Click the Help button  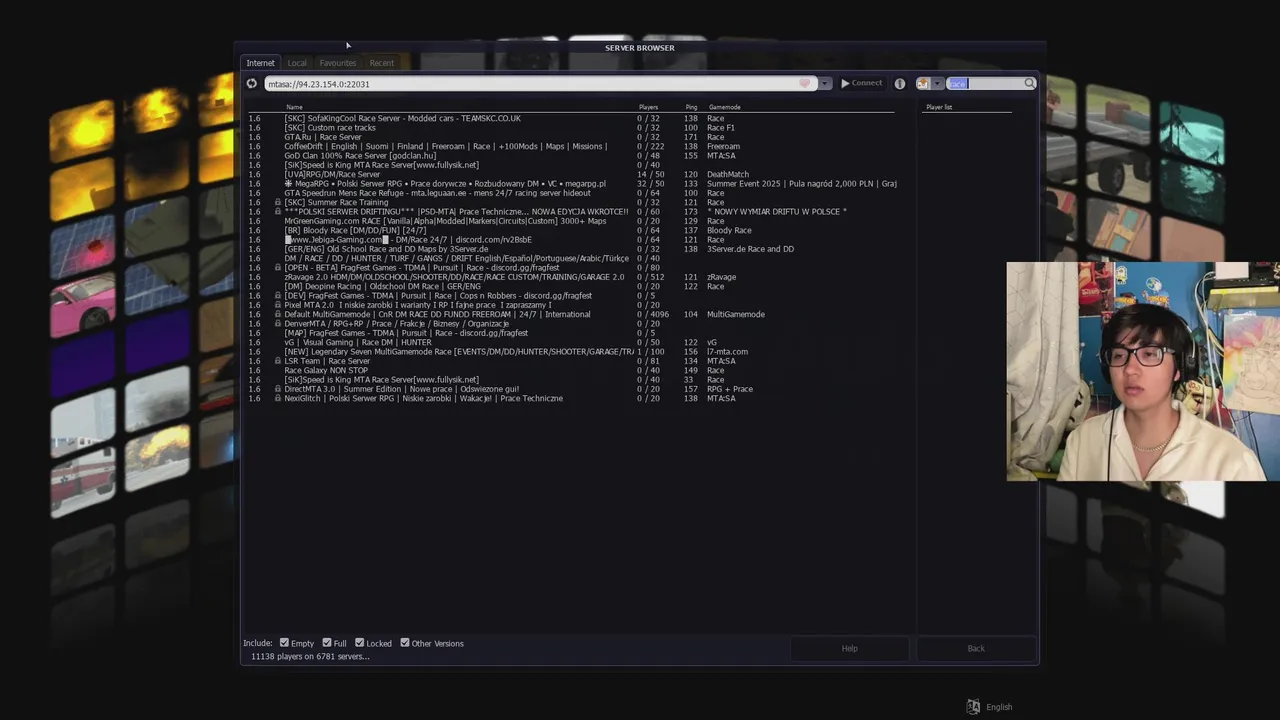[x=849, y=648]
